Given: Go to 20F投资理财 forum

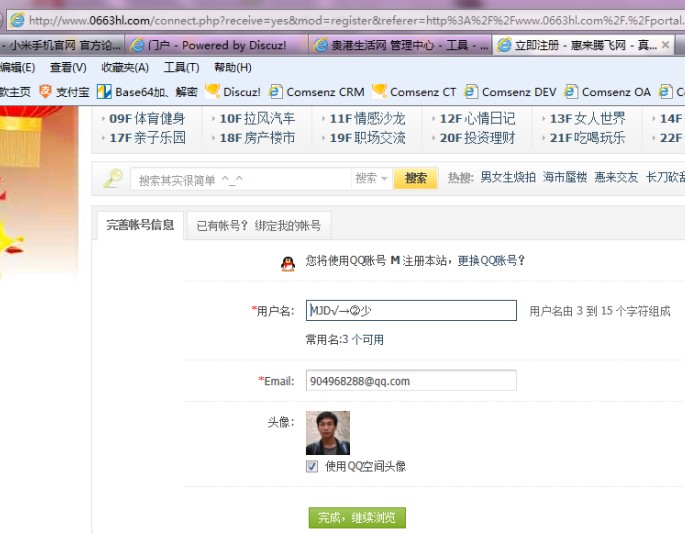Looking at the screenshot, I should coord(477,138).
